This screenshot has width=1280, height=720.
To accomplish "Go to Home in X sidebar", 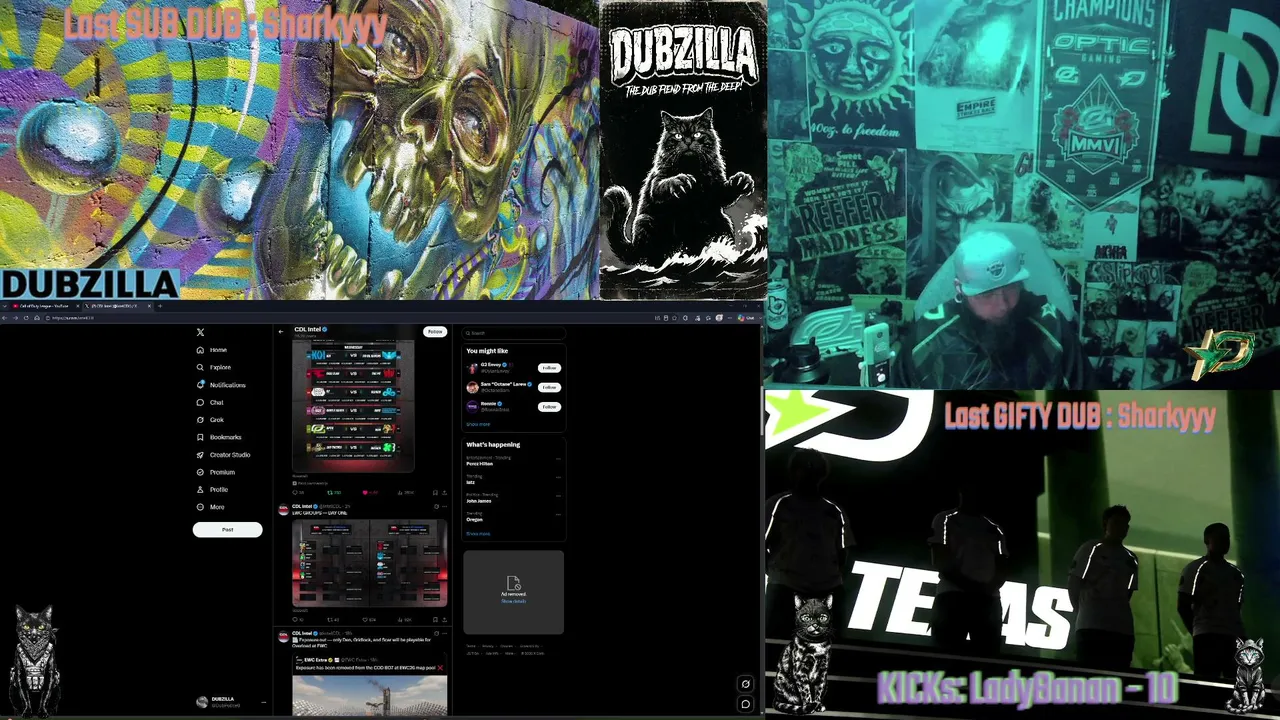I will coord(212,350).
